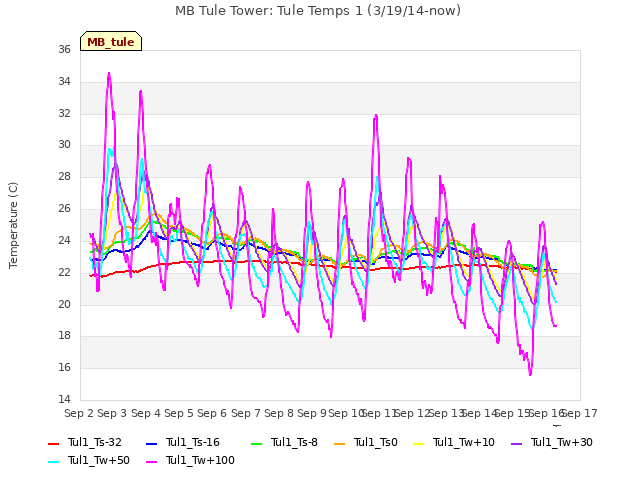Select the Tul1_Tw+50 legend label

pos(99,460)
